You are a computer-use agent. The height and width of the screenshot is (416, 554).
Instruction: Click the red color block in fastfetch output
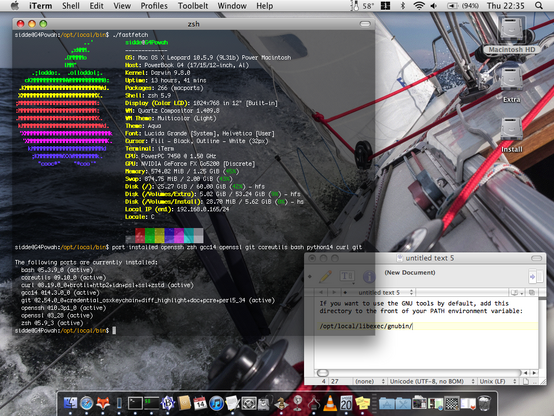140,235
